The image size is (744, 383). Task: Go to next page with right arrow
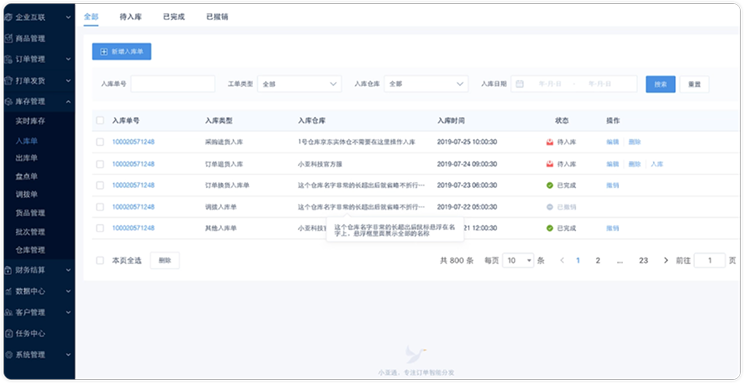(x=666, y=261)
